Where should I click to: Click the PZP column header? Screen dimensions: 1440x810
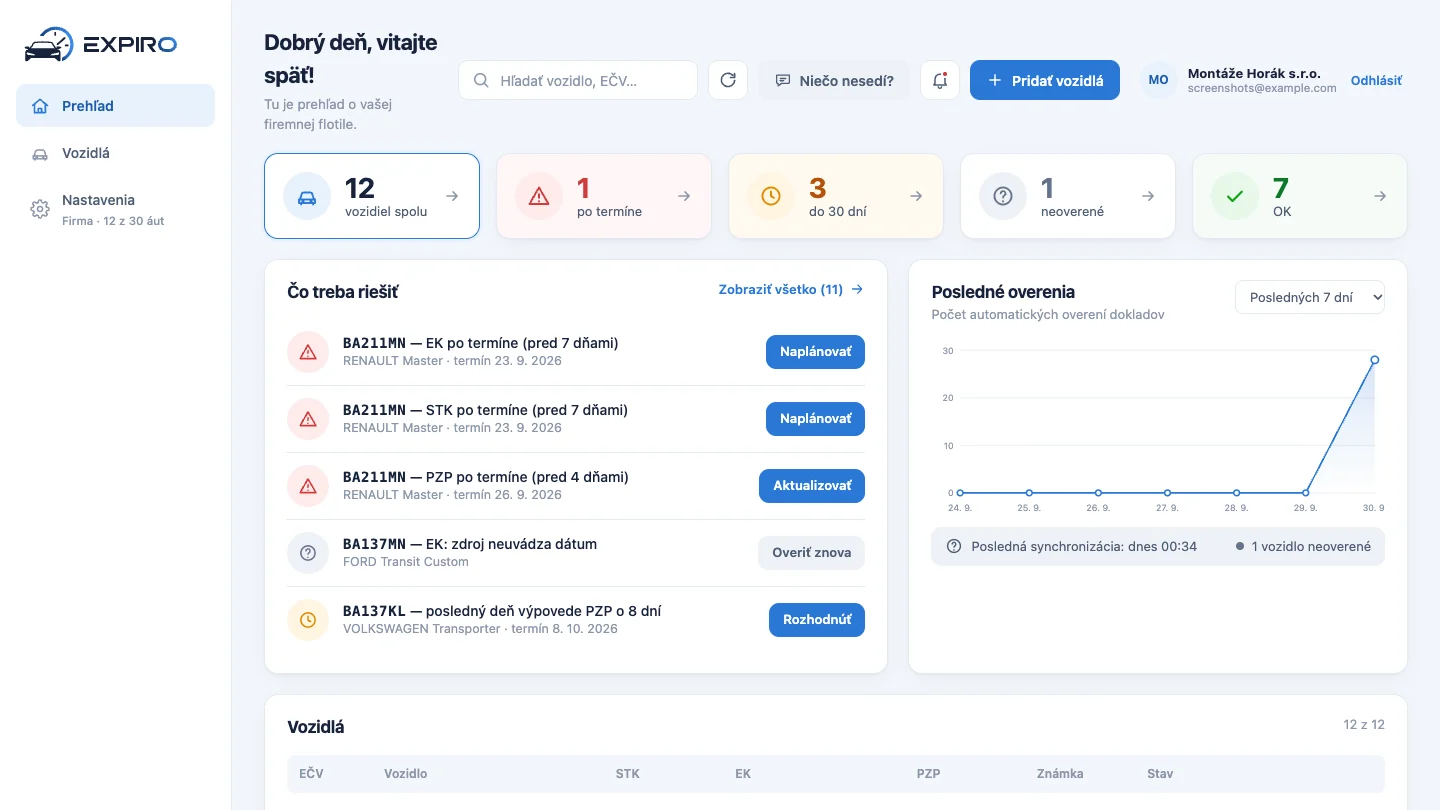pos(928,773)
